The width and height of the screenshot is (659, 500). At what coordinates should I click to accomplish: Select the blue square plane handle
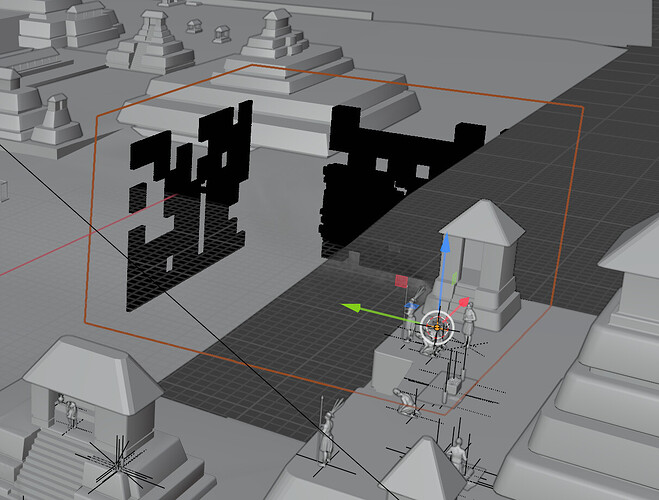point(413,307)
